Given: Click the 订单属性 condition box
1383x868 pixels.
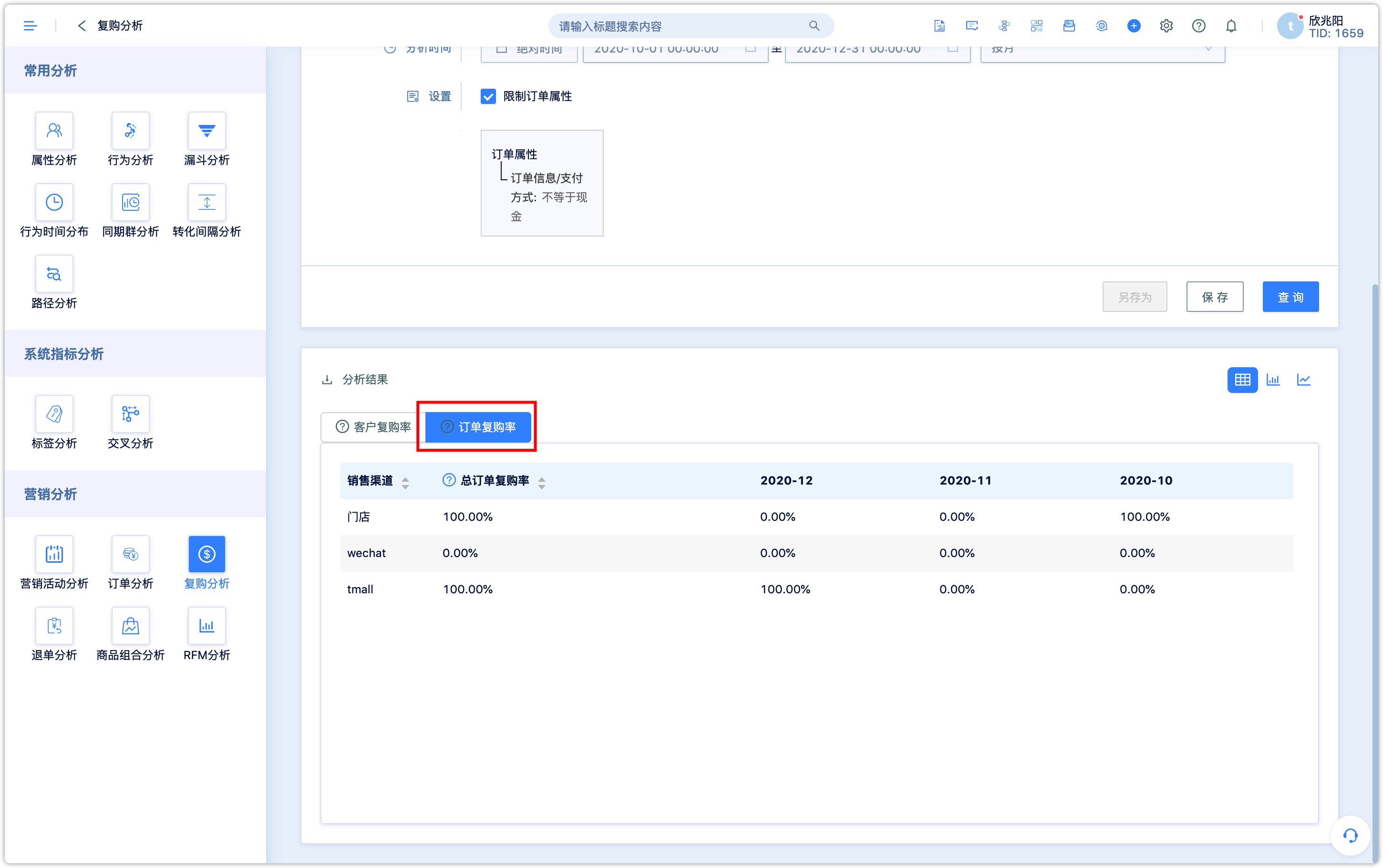Looking at the screenshot, I should 542,183.
